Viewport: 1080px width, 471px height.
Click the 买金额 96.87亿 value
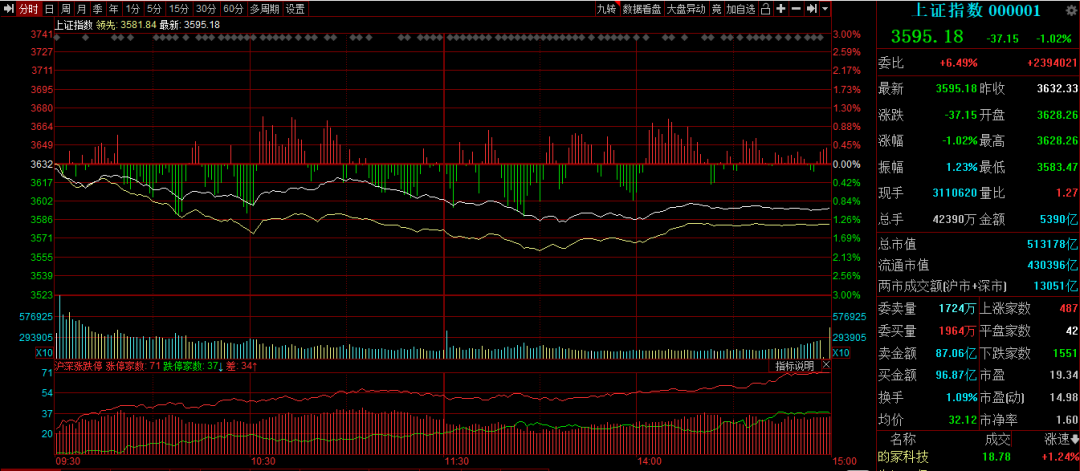pyautogui.click(x=957, y=375)
